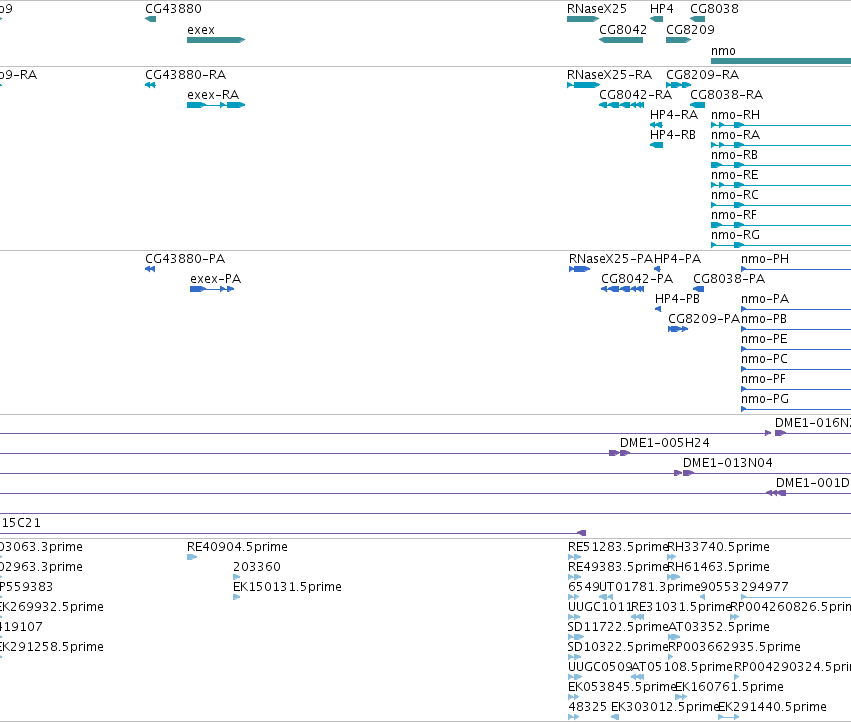This screenshot has height=722, width=851.
Task: Click the EK053845.5prime EST label
Action: (x=621, y=688)
